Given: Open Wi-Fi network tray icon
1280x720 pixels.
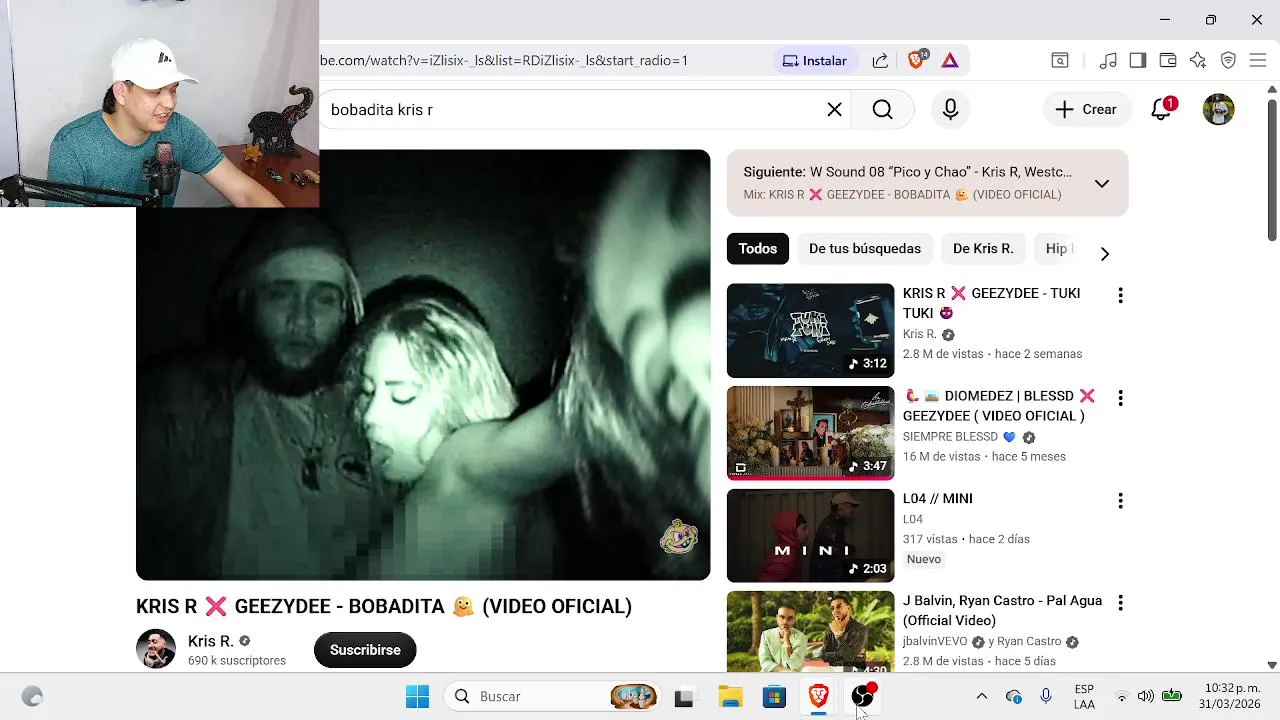Looking at the screenshot, I should 1121,696.
